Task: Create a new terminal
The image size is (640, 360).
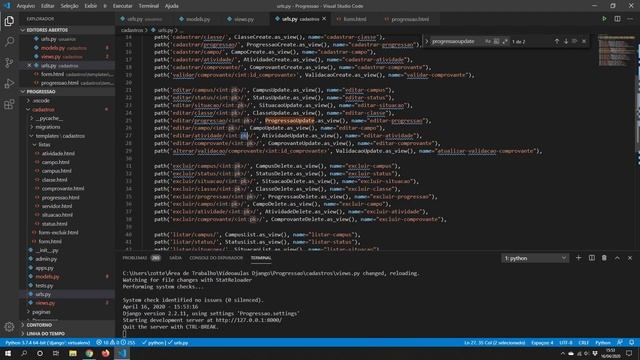Action: point(578,258)
